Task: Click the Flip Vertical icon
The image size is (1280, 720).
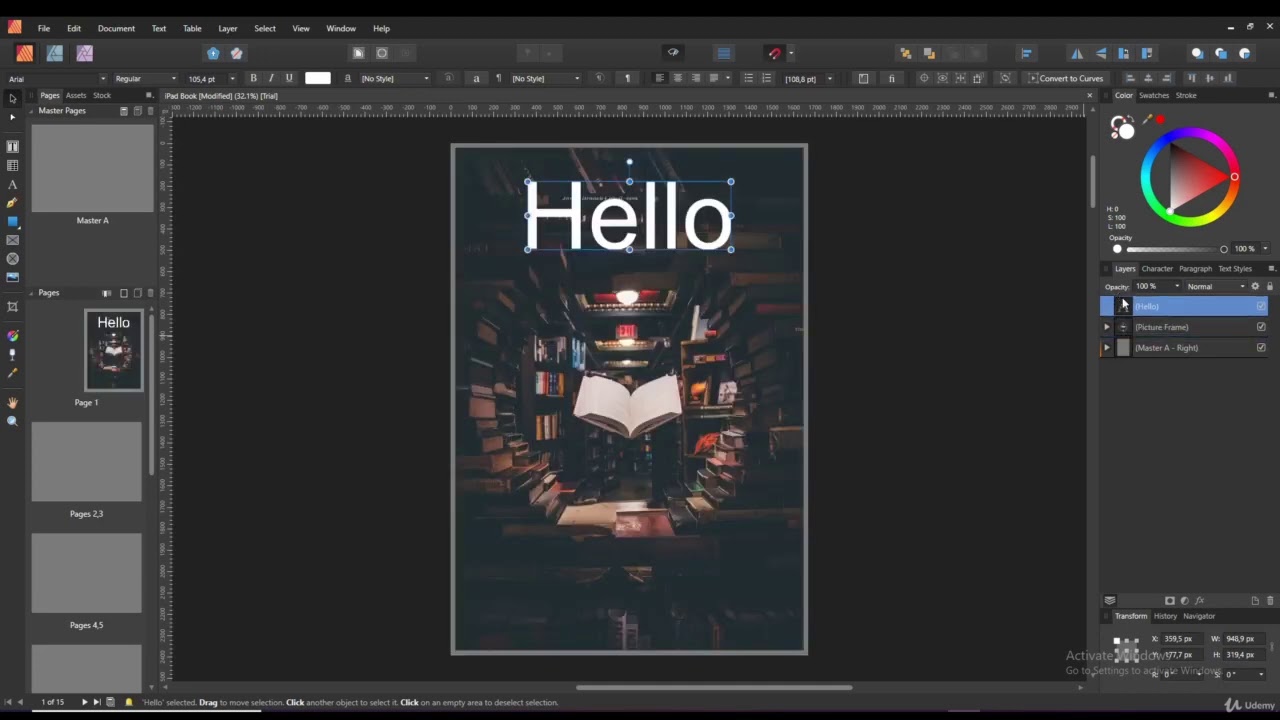Action: (x=1101, y=53)
